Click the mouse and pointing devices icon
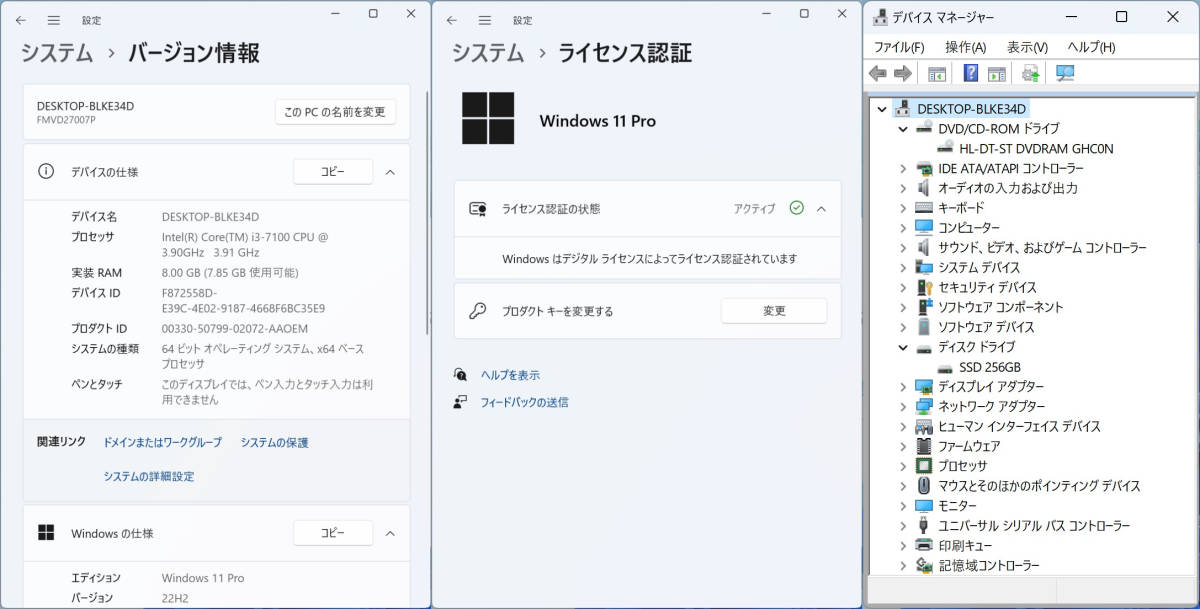 pyautogui.click(x=924, y=486)
